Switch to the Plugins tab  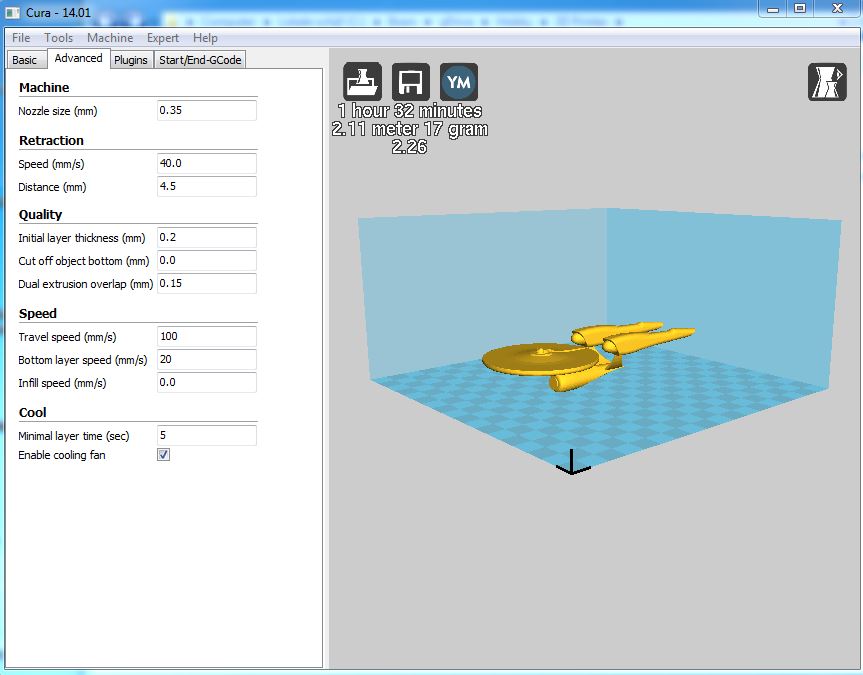(131, 60)
